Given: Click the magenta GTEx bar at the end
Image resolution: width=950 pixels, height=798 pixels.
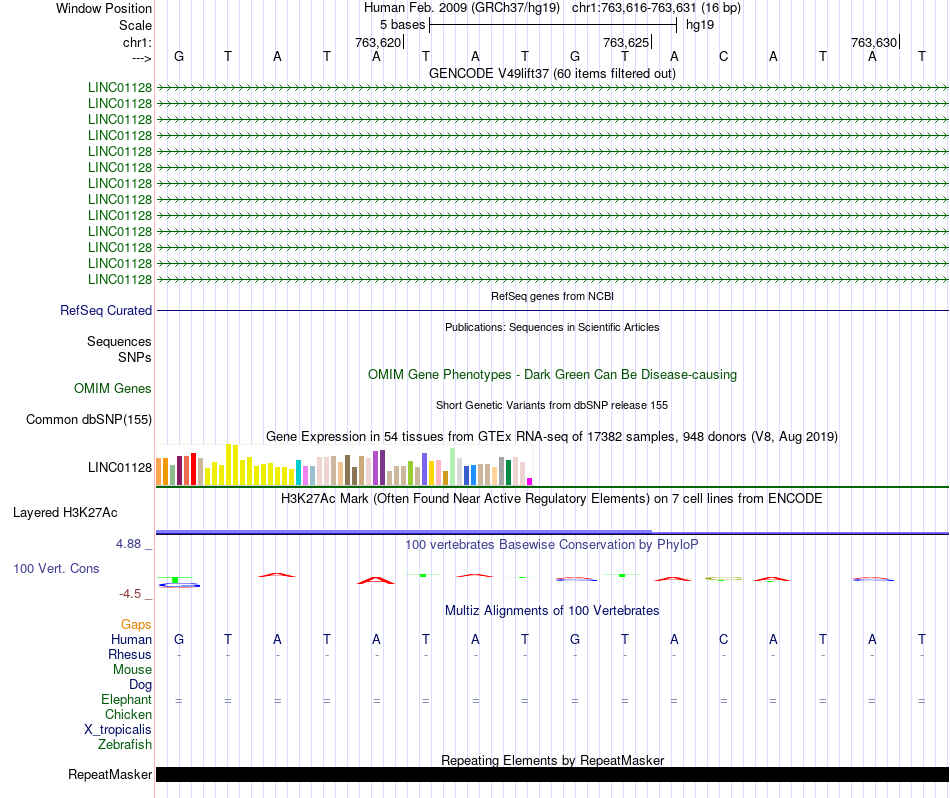Looking at the screenshot, I should point(530,481).
